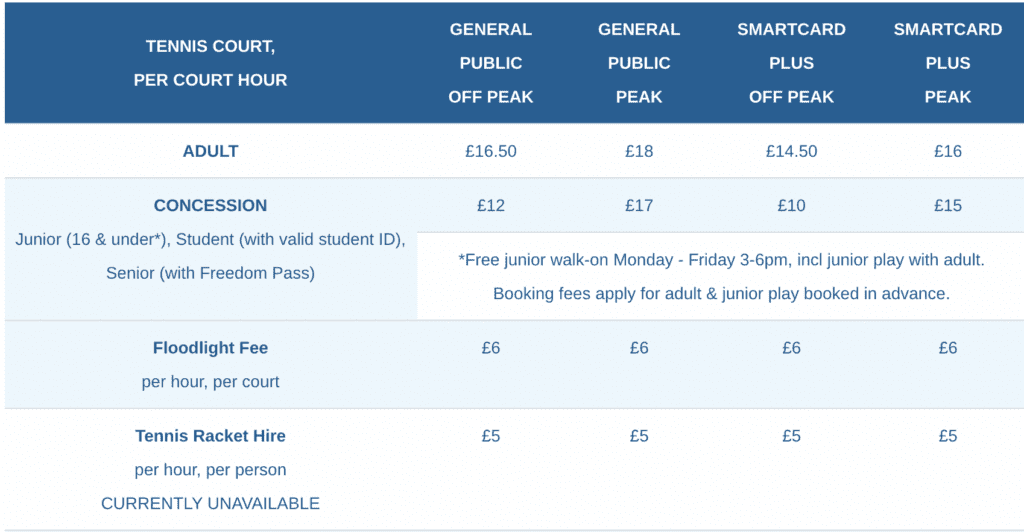Screen dimensions: 1024x532
Task: Select the Concession Smartcard £10 price
Action: coord(791,205)
